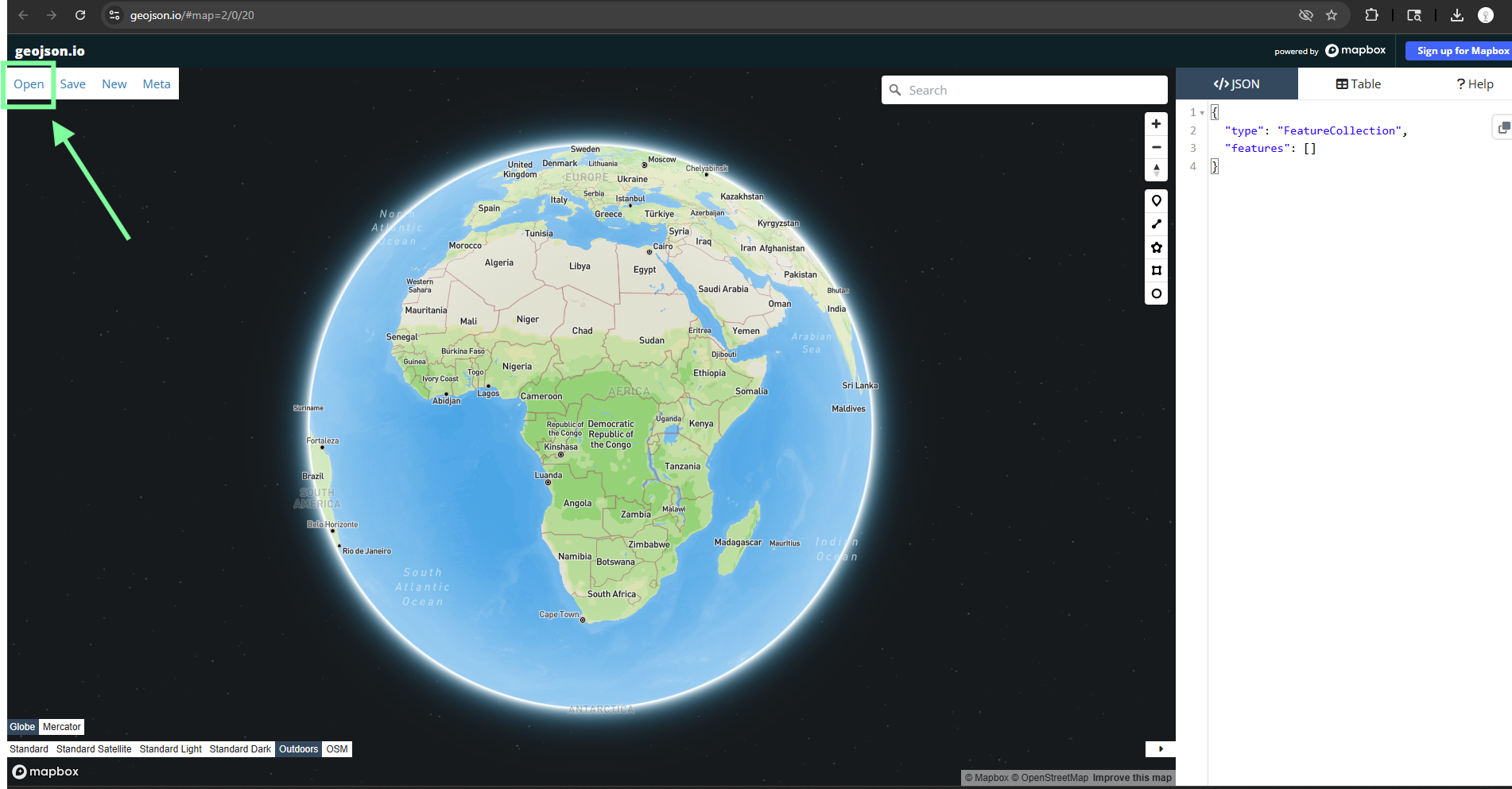Select the draw point marker tool
Image resolution: width=1512 pixels, height=789 pixels.
1156,201
